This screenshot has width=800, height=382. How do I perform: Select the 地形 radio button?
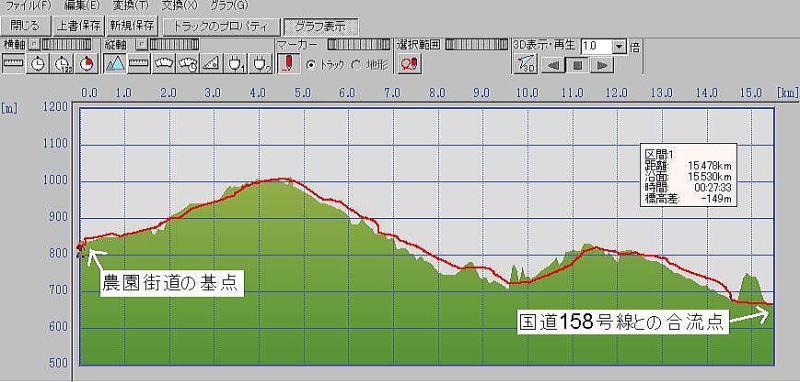[356, 65]
